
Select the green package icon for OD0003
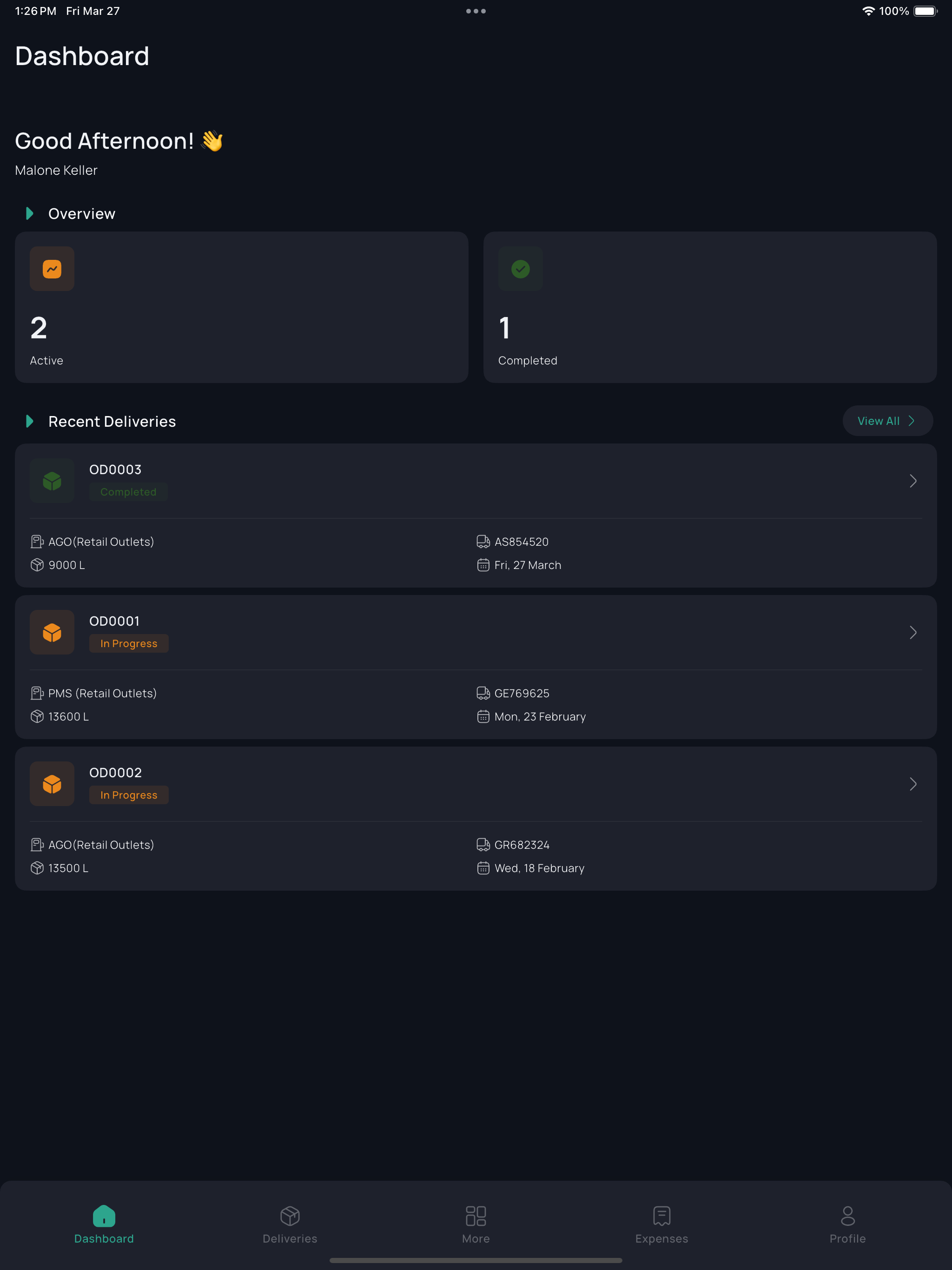52,481
